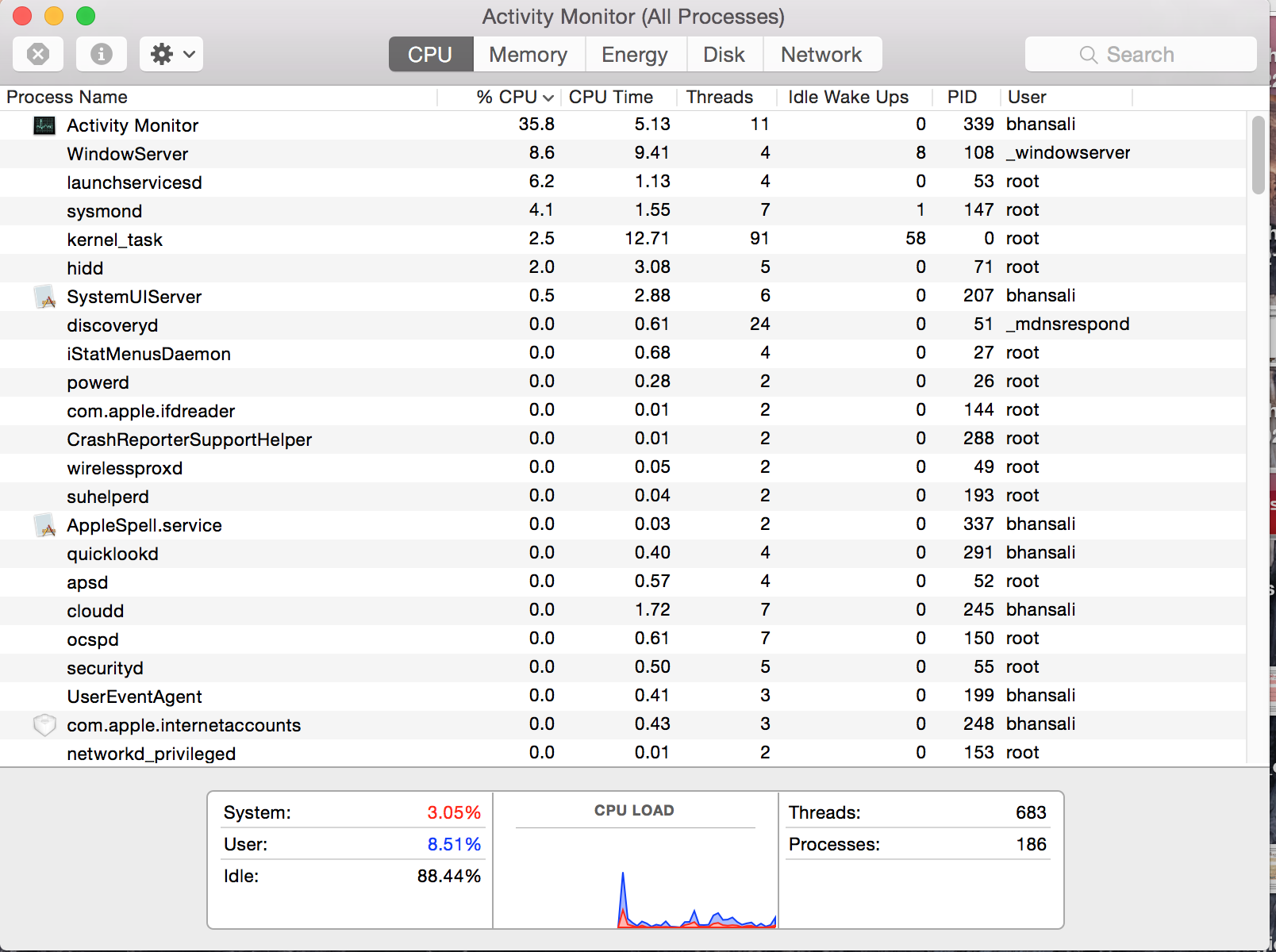1276x952 pixels.
Task: Click the Quit Process (X) toolbar button
Action: pyautogui.click(x=38, y=54)
